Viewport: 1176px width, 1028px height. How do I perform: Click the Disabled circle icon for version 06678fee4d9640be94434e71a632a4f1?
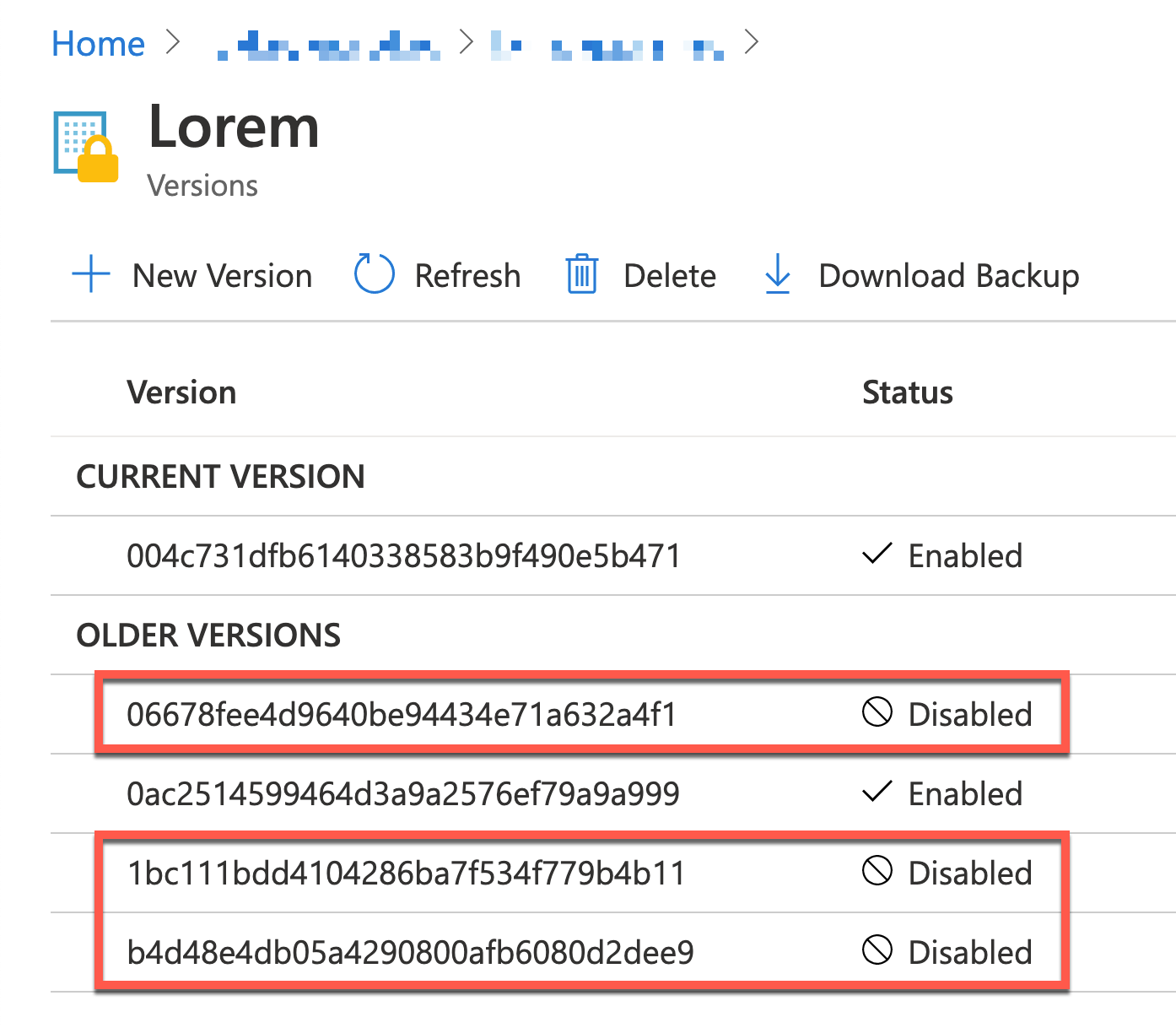877,713
